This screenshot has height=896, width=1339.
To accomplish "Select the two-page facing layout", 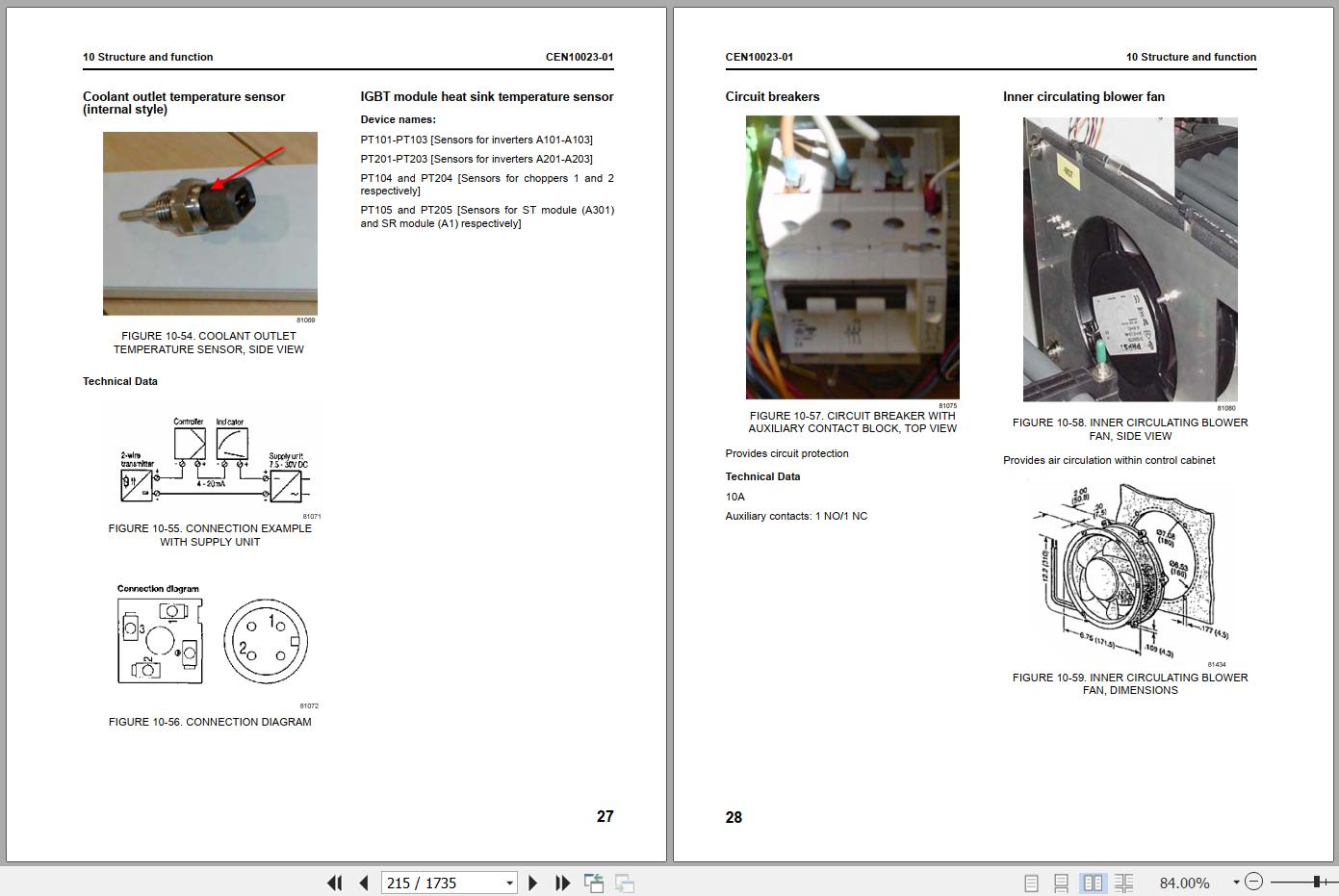I will click(1093, 883).
